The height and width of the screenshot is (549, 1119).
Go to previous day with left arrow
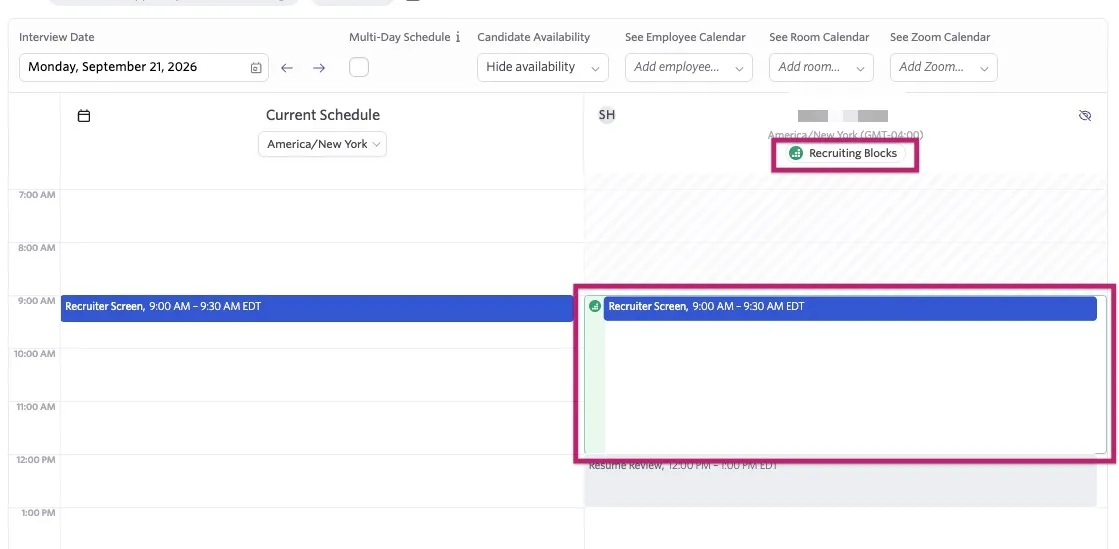pyautogui.click(x=287, y=68)
